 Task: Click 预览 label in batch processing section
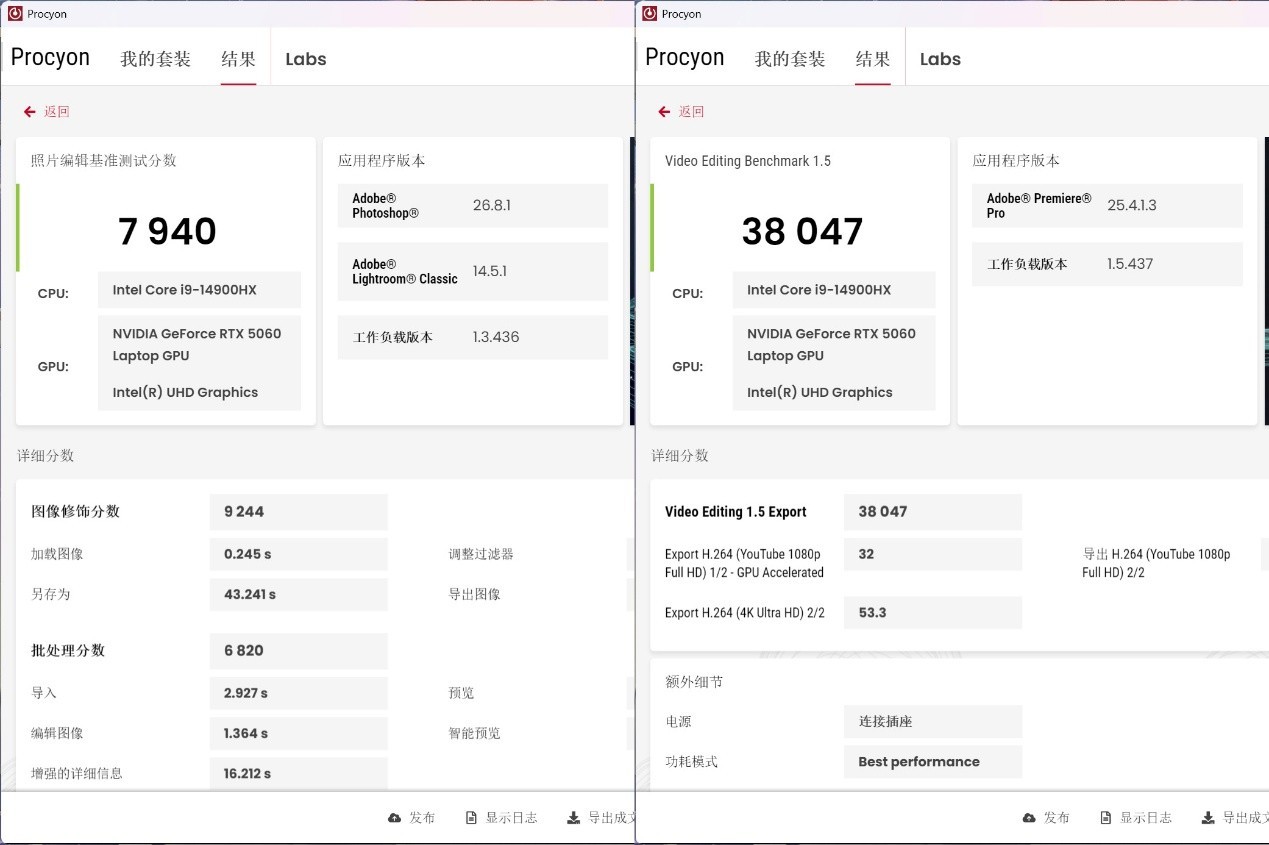[x=461, y=693]
